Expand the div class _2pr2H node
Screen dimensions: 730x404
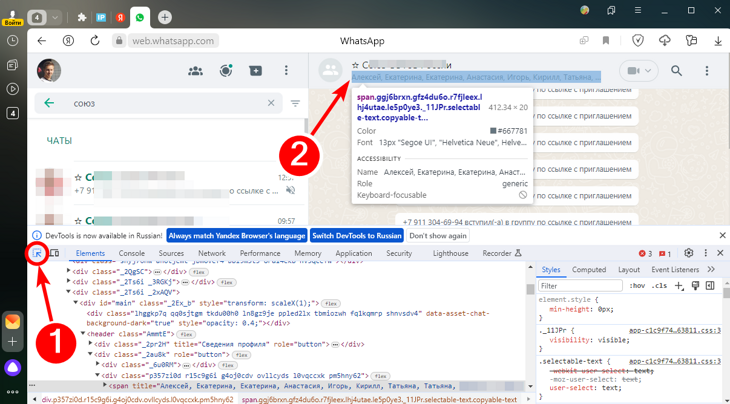[90, 344]
